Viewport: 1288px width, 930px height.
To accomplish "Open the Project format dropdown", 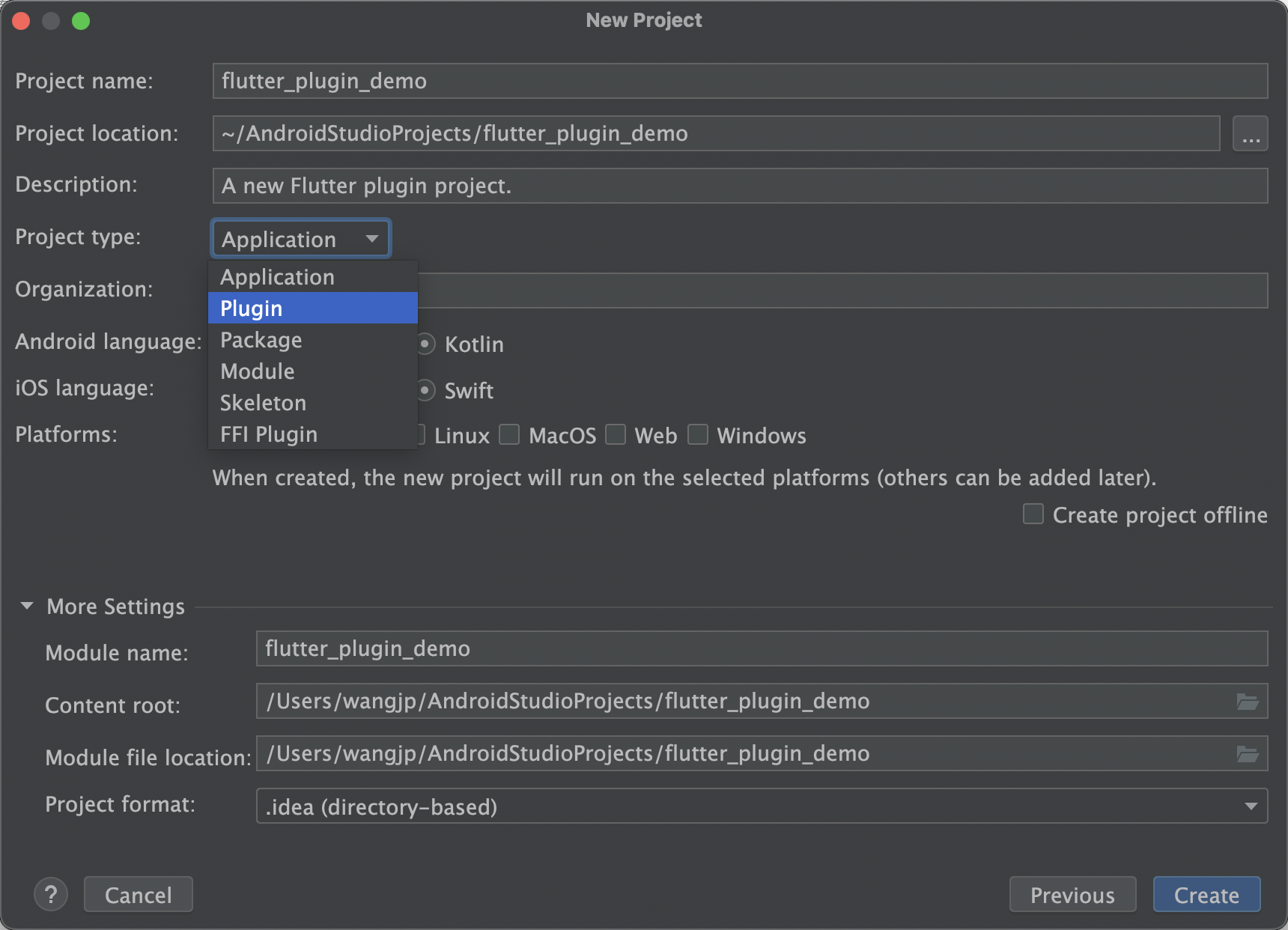I will 1251,806.
